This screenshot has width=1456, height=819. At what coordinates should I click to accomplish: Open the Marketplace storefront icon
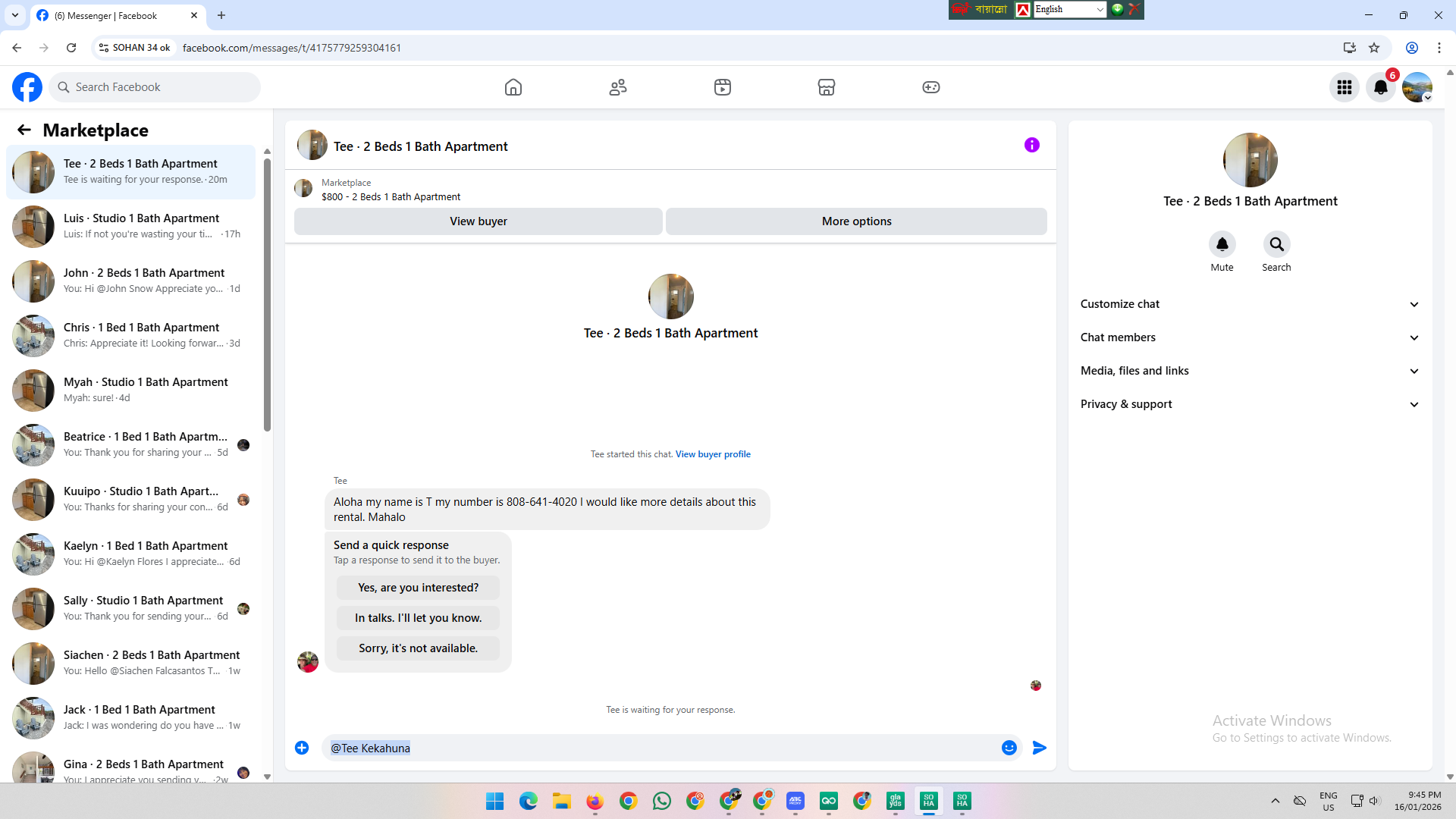827,87
